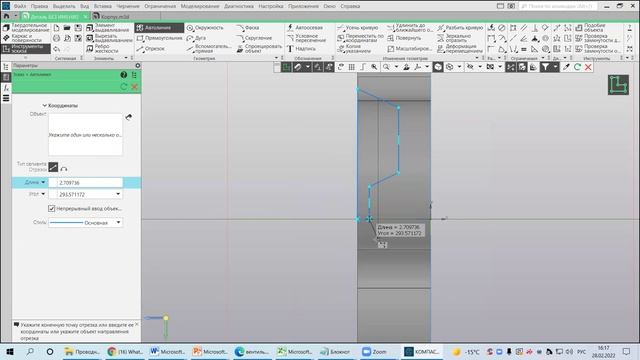Click Элемент выдавливания tool
Viewport: 640px width, 360px height.
click(108, 28)
